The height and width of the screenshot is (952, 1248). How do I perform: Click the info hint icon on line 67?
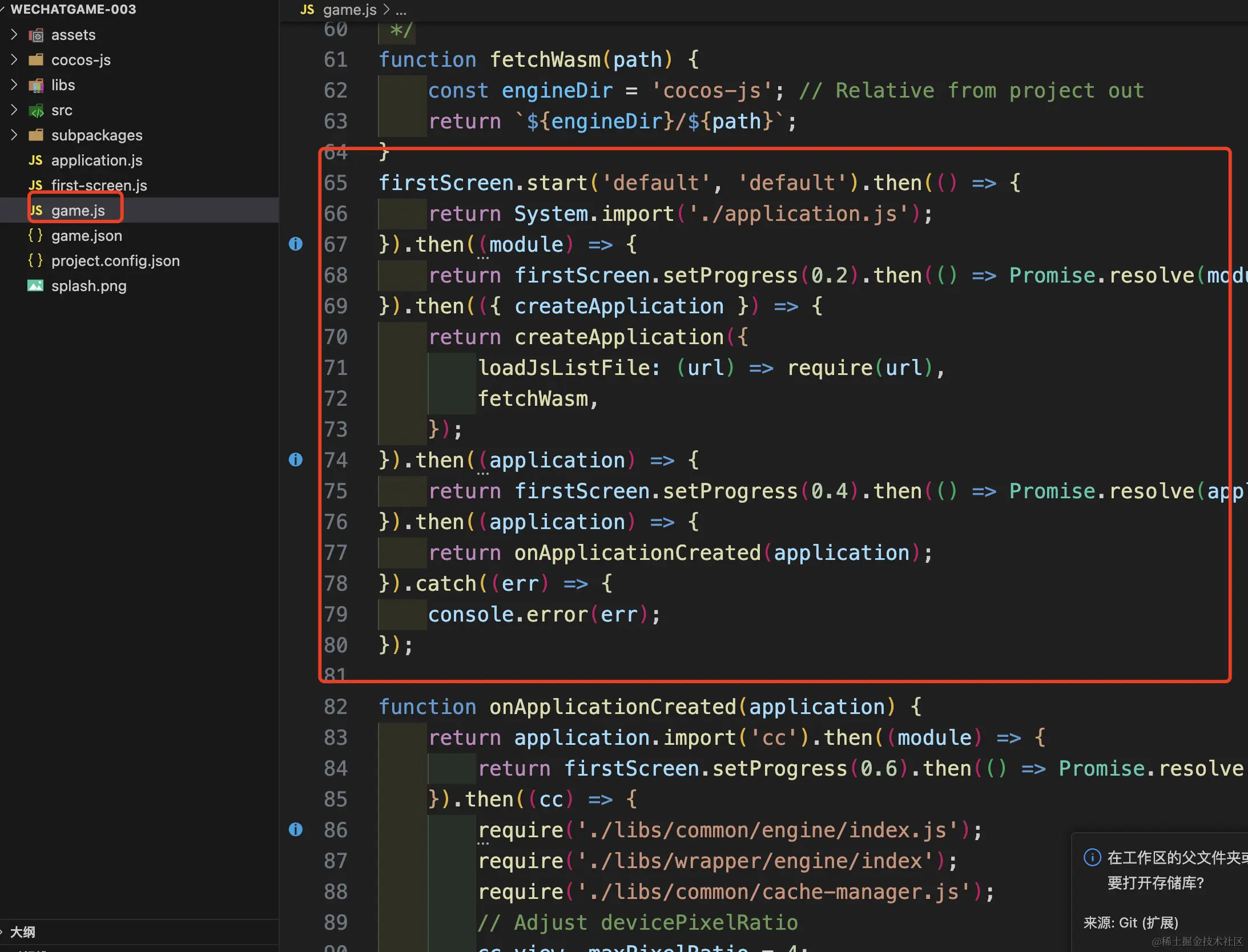pyautogui.click(x=296, y=244)
